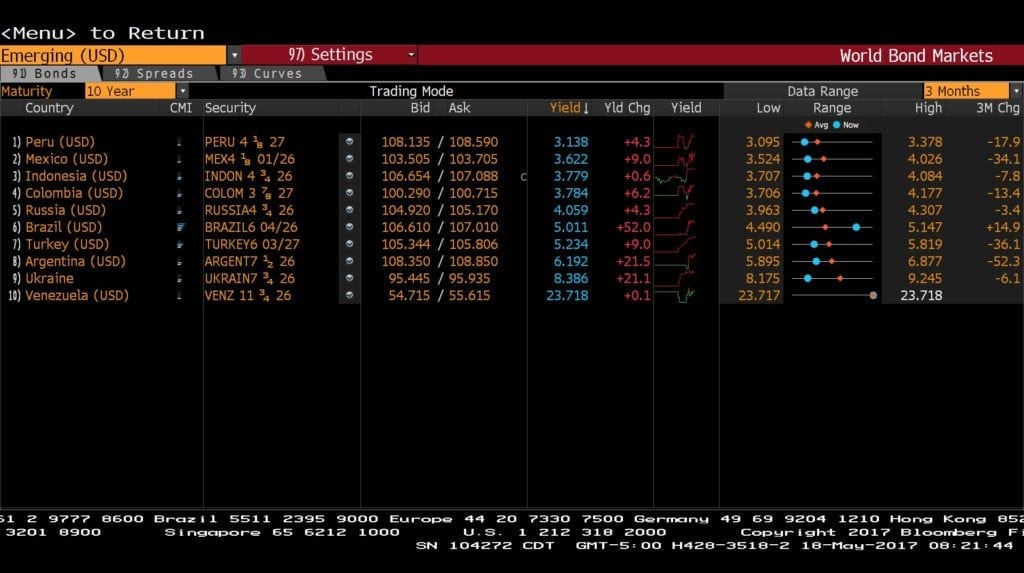Select the Turkey (USD) country row
Image resolution: width=1024 pixels, height=573 pixels.
[x=67, y=244]
